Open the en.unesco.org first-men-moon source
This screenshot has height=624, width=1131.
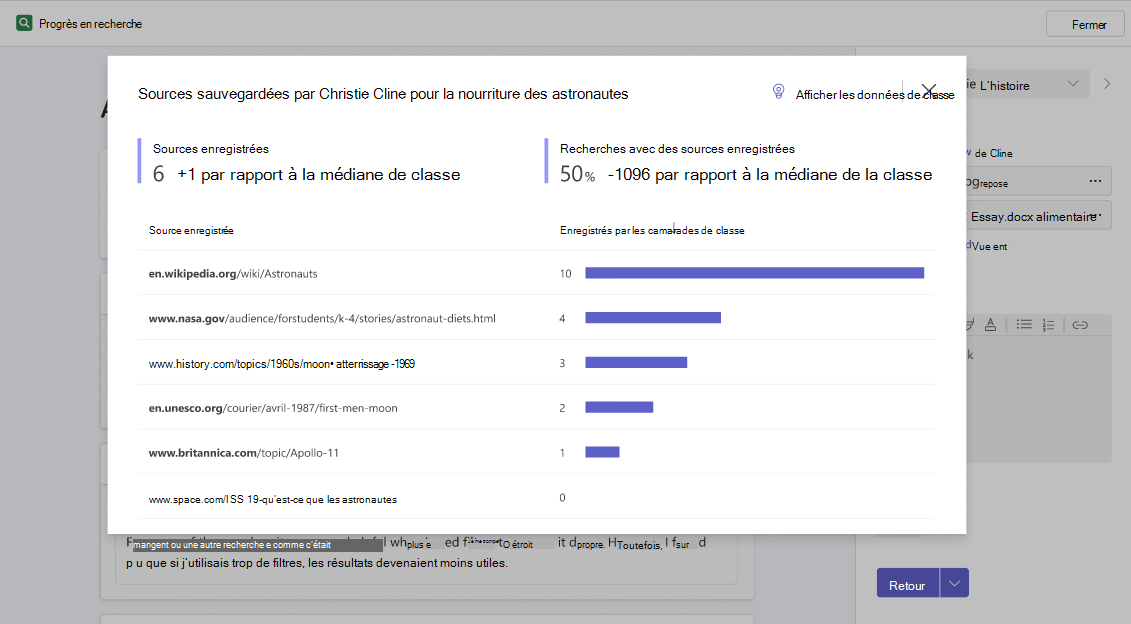coord(273,408)
